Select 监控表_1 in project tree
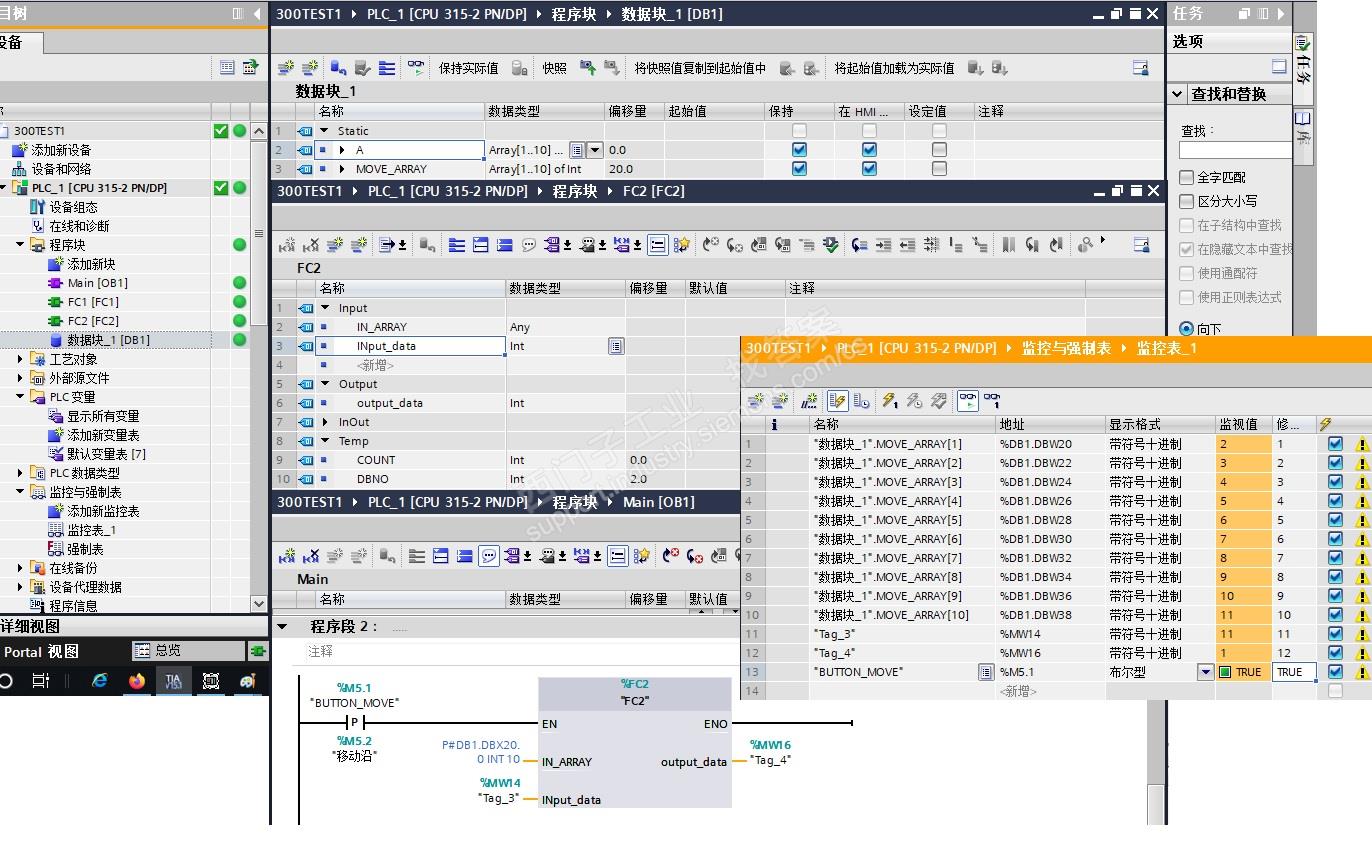This screenshot has width=1372, height=846. coord(91,530)
